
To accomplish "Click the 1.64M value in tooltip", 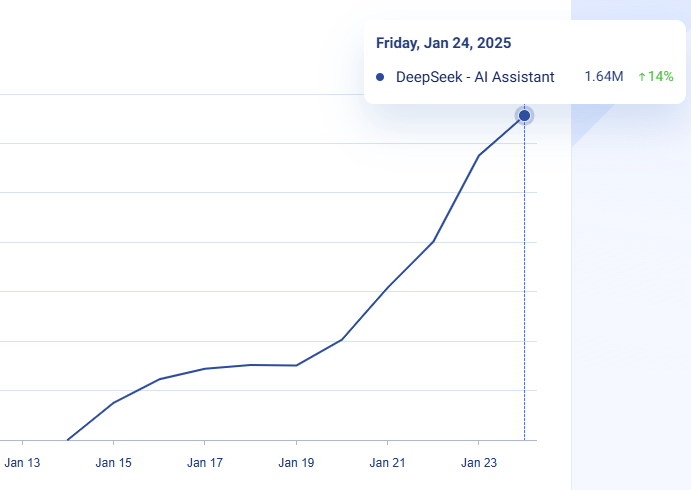I will (x=605, y=77).
